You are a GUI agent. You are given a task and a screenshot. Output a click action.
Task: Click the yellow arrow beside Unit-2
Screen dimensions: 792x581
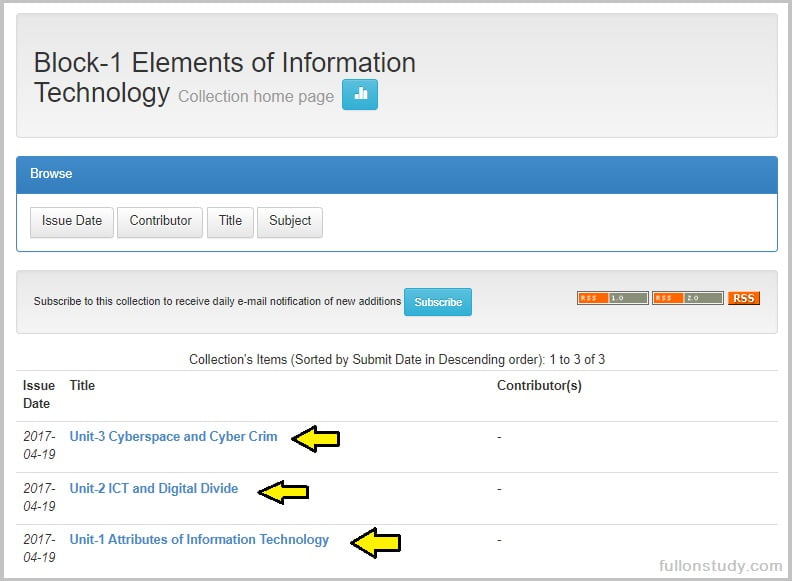(x=284, y=491)
